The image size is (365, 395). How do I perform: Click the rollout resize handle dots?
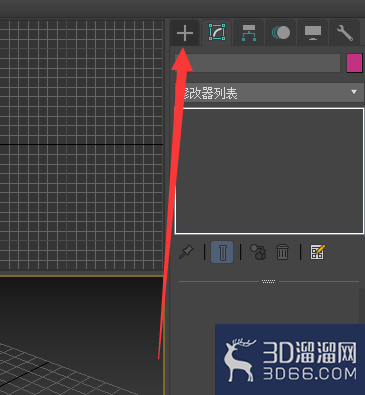[x=268, y=281]
